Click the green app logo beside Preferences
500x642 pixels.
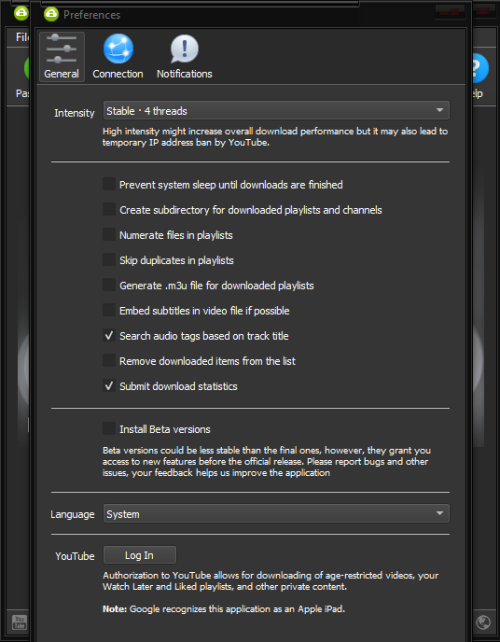51,14
